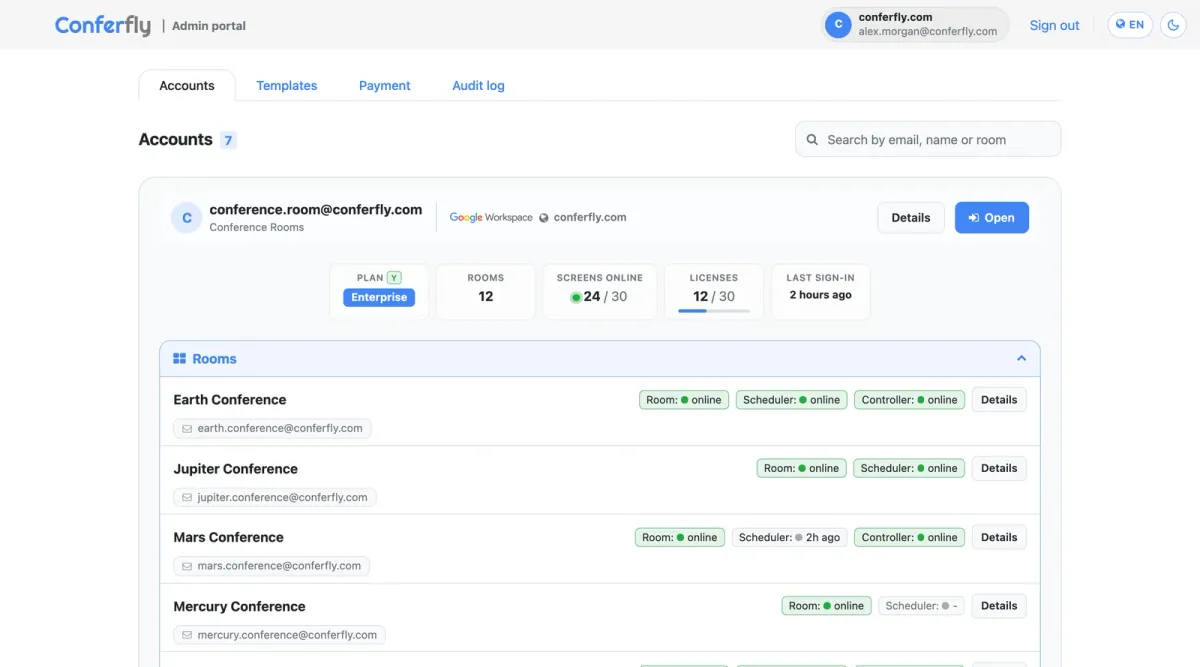
Task: Click envelope icon in Mars Conference email
Action: coord(187,566)
